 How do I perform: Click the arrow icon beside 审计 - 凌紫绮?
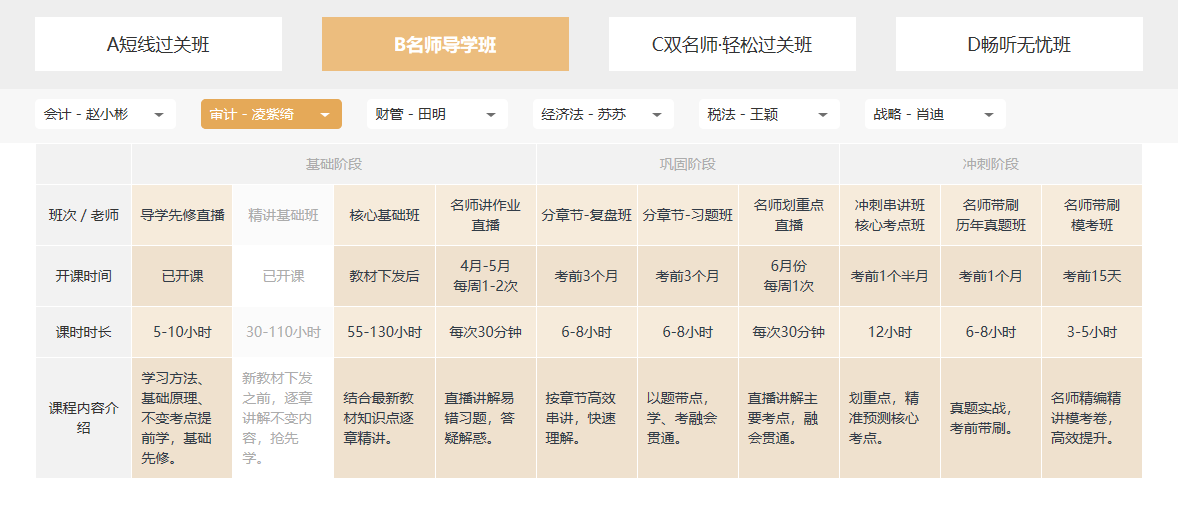[x=325, y=115]
